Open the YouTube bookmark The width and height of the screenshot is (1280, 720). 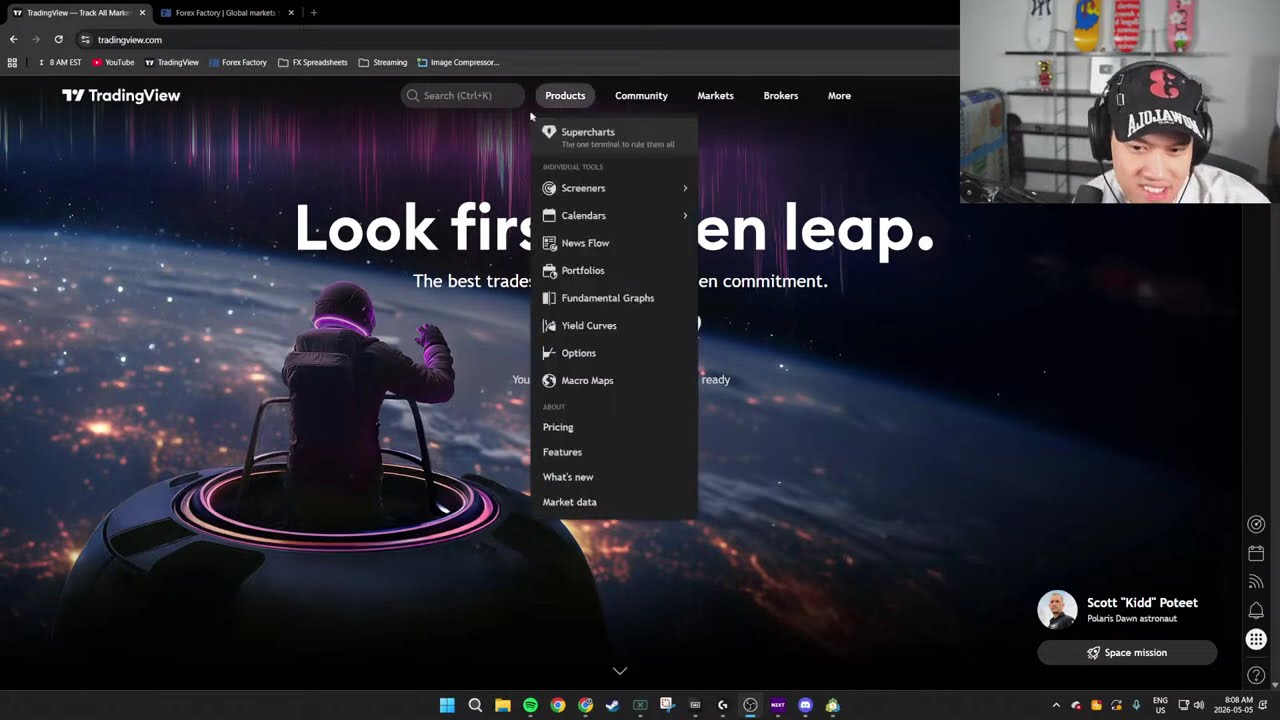pos(113,62)
